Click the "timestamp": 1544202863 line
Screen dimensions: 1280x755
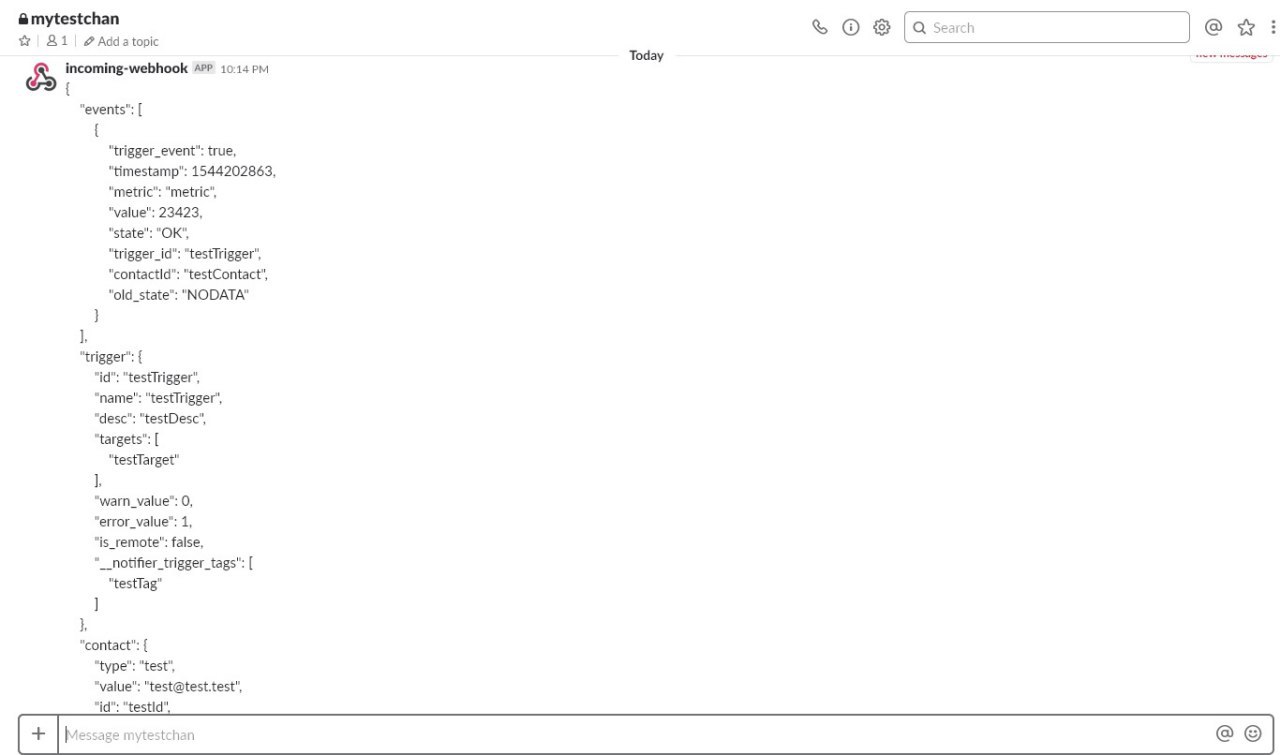click(x=192, y=171)
